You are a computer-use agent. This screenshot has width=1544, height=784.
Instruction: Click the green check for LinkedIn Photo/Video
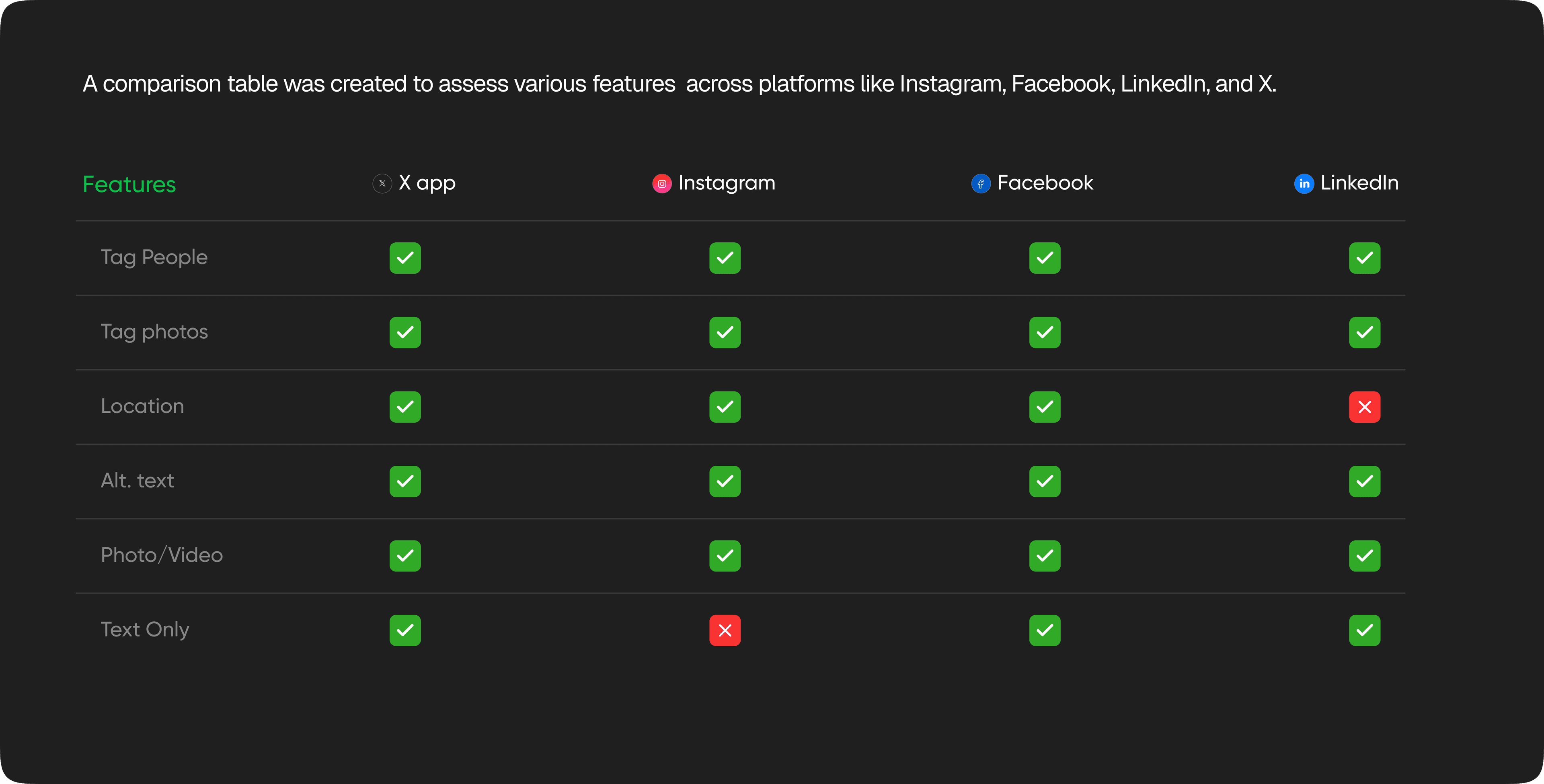pos(1364,556)
